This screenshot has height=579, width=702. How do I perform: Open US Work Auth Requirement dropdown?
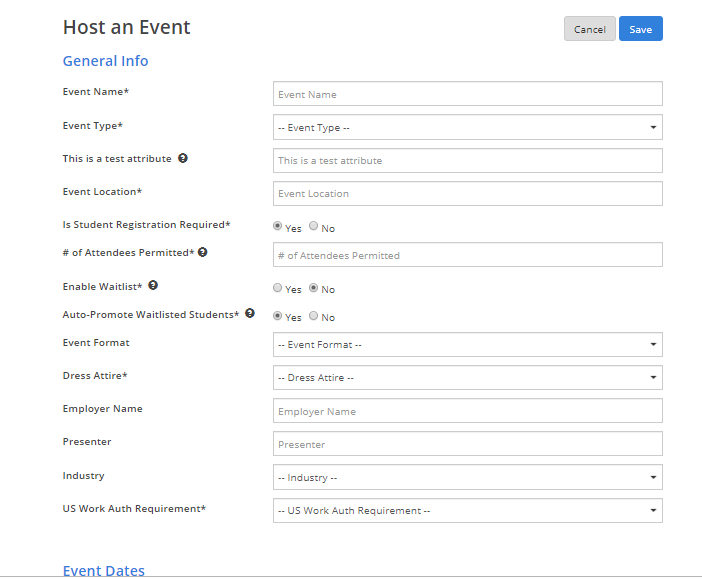pos(467,511)
